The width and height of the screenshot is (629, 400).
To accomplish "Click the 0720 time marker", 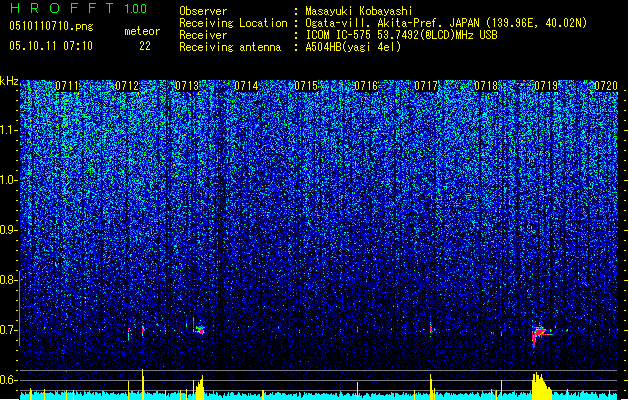I will [606, 86].
